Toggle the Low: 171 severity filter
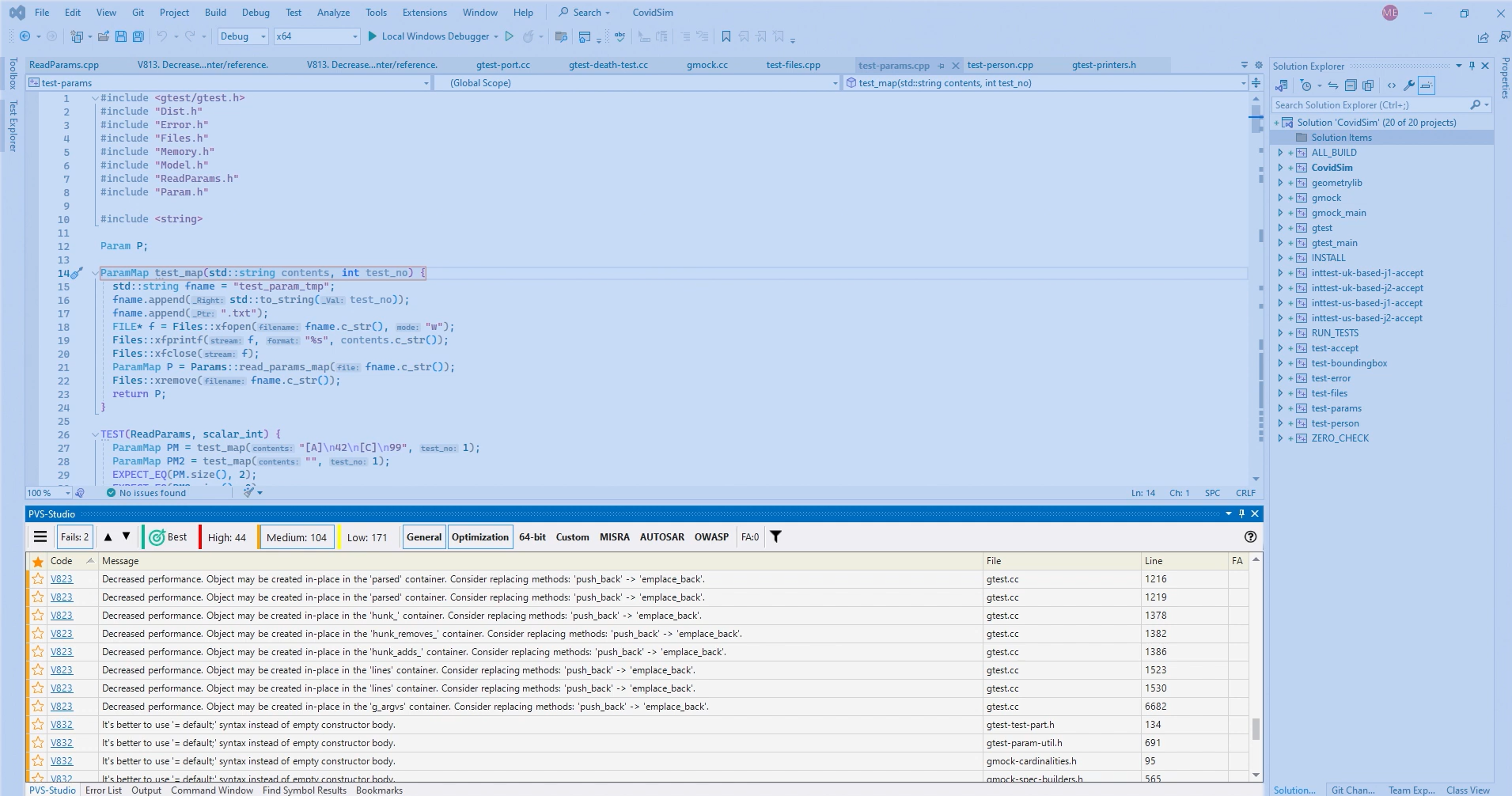Screen dimensions: 1512x796 click(x=367, y=537)
